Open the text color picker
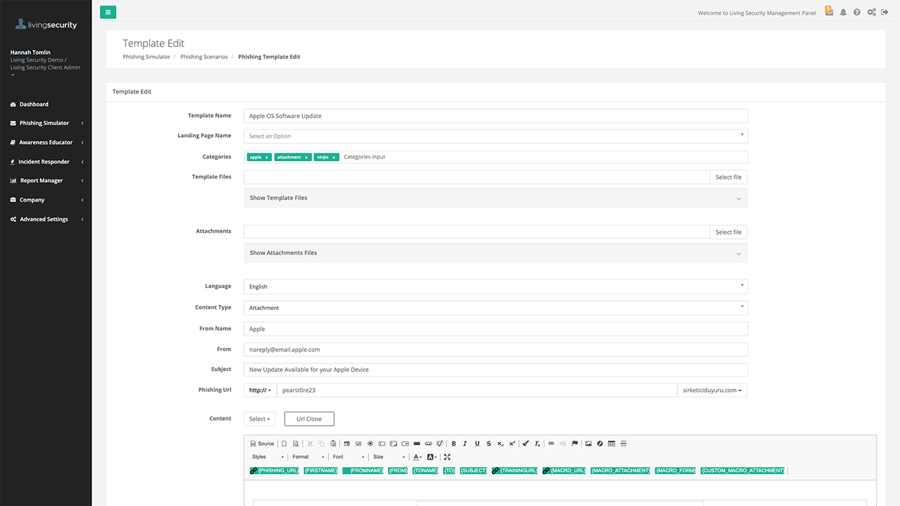The image size is (900, 506). click(x=417, y=457)
